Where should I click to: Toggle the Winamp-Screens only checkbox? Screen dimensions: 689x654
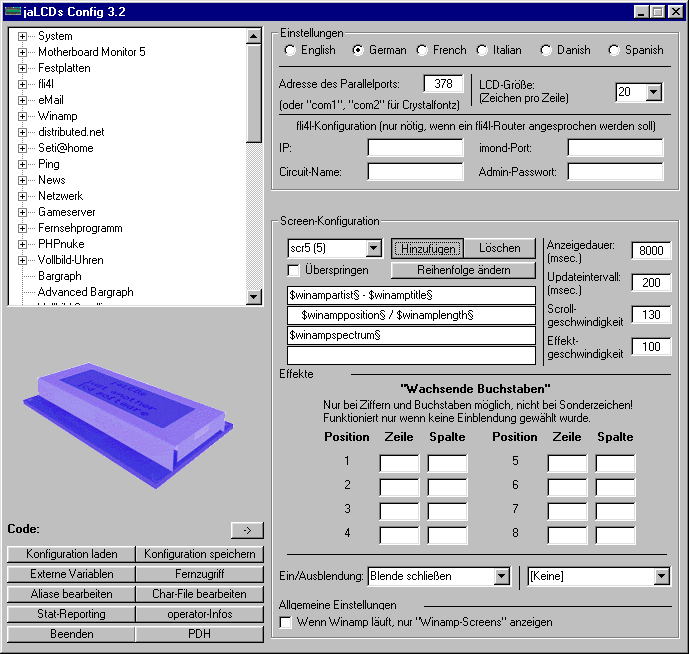point(287,622)
